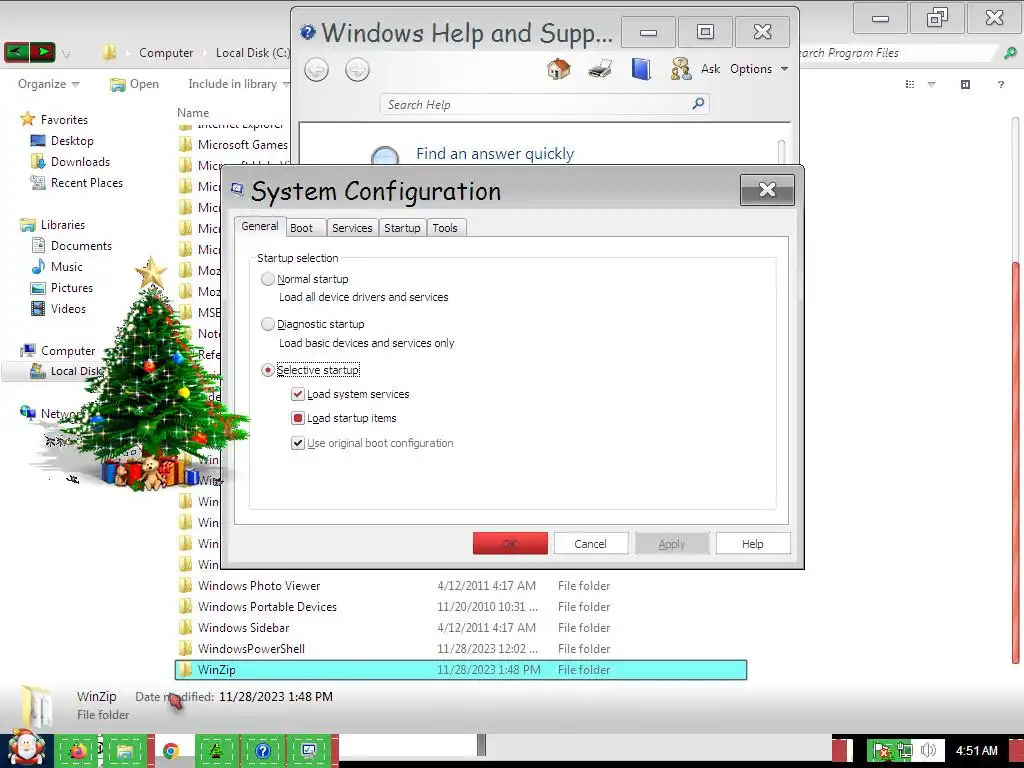This screenshot has width=1024, height=768.
Task: Open Explorer help question mark icon
Action: [1000, 84]
